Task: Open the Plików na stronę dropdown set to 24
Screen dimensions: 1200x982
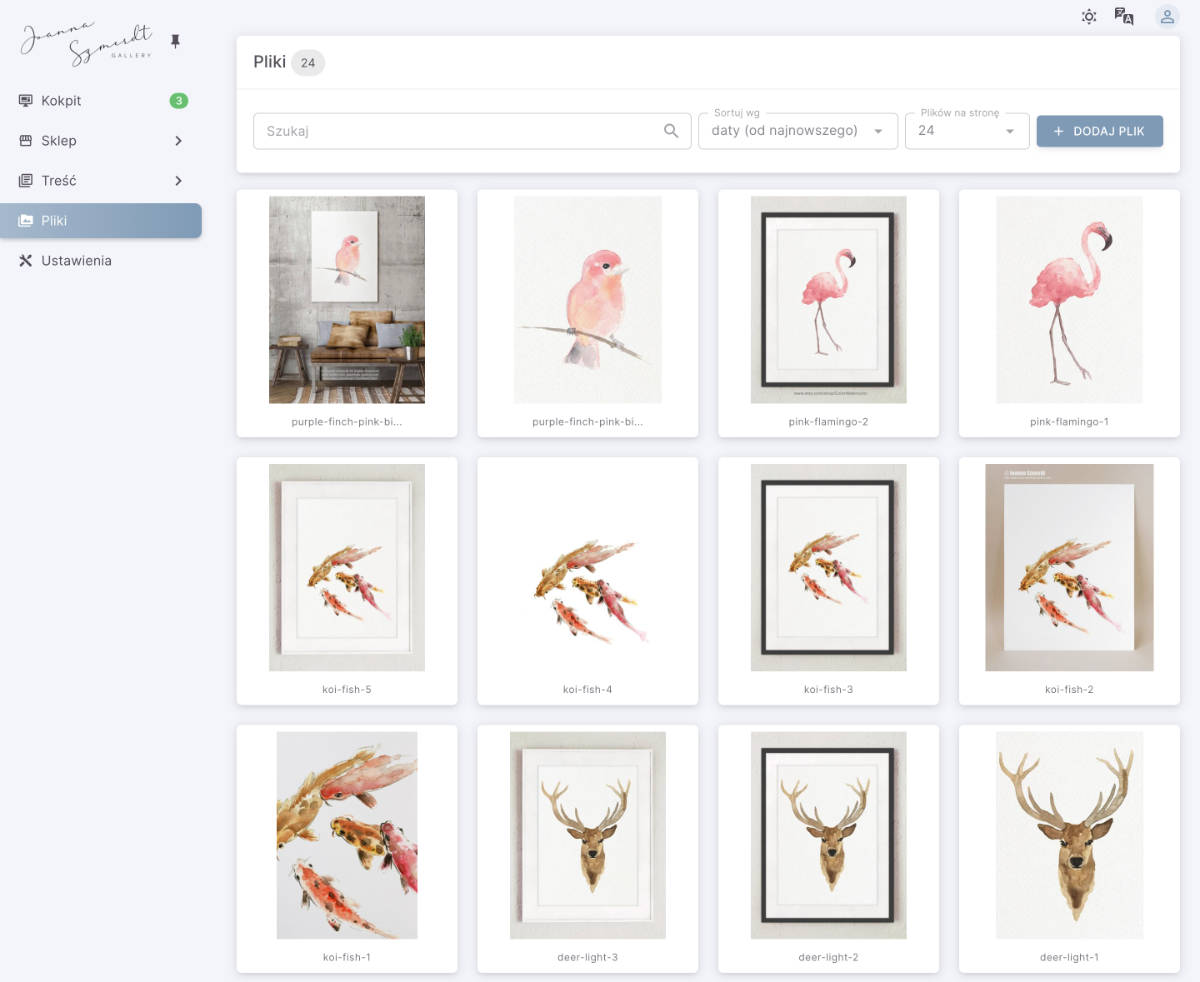Action: pos(966,130)
